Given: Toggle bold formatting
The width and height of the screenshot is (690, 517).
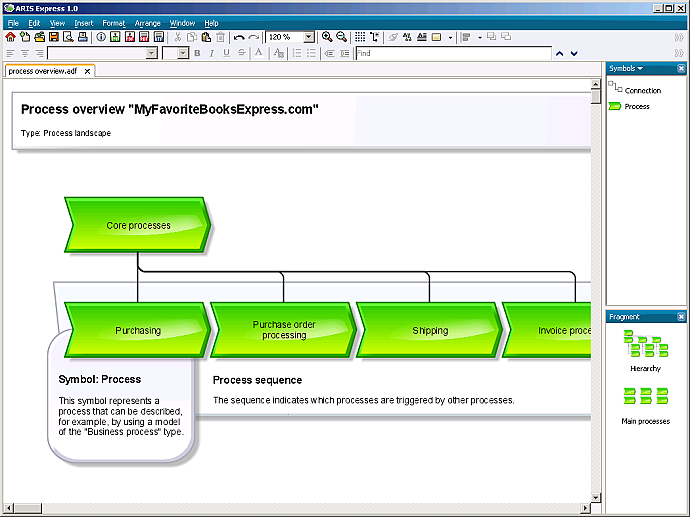Looking at the screenshot, I should click(x=197, y=53).
